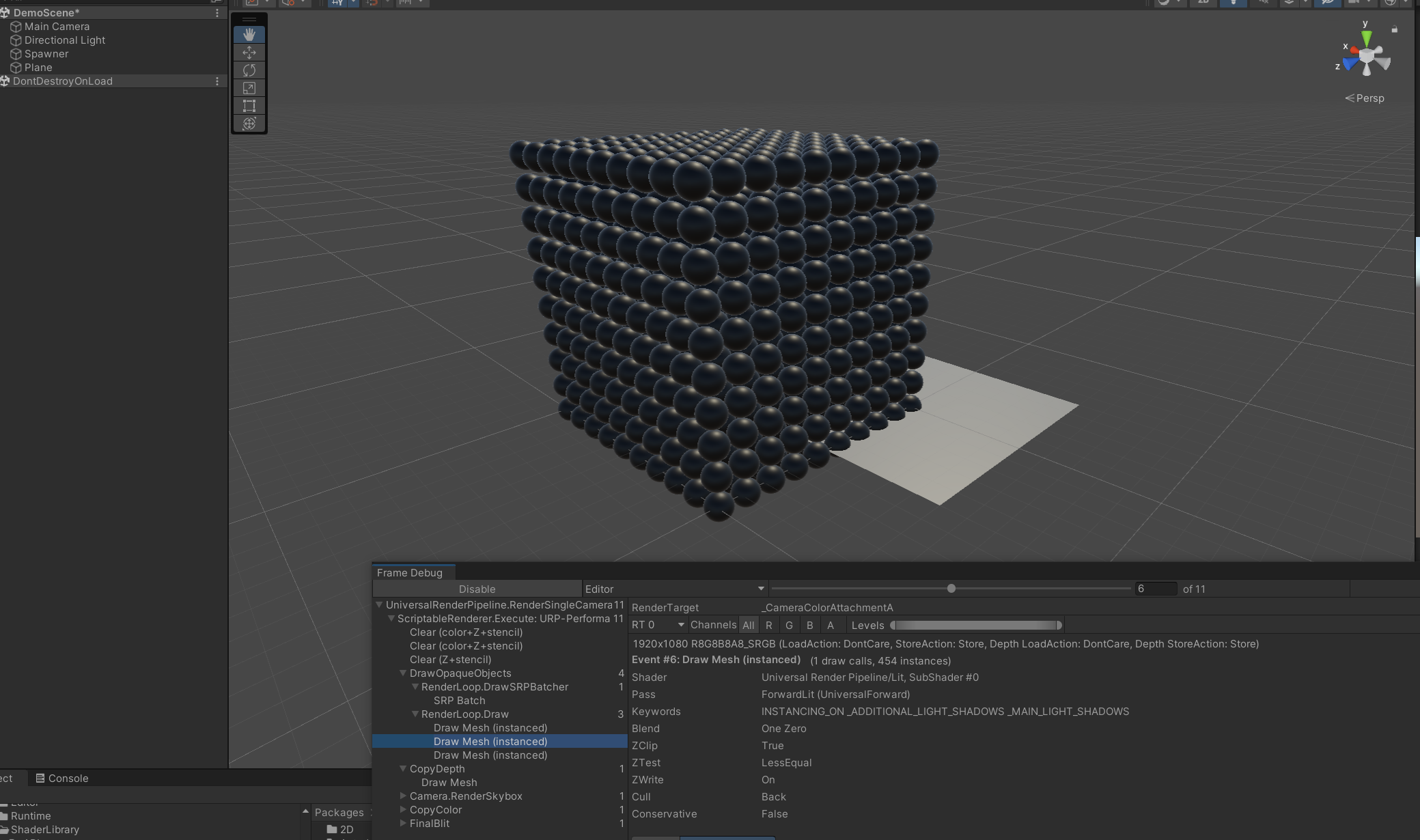Select the View (hand) tool
This screenshot has height=840, width=1420.
click(x=249, y=33)
